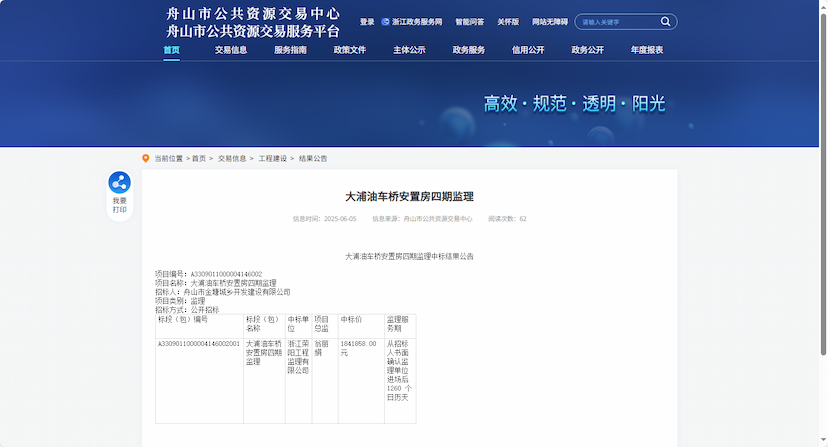The width and height of the screenshot is (828, 447).
Task: Click 首页 in the breadcrumb
Action: tap(199, 159)
